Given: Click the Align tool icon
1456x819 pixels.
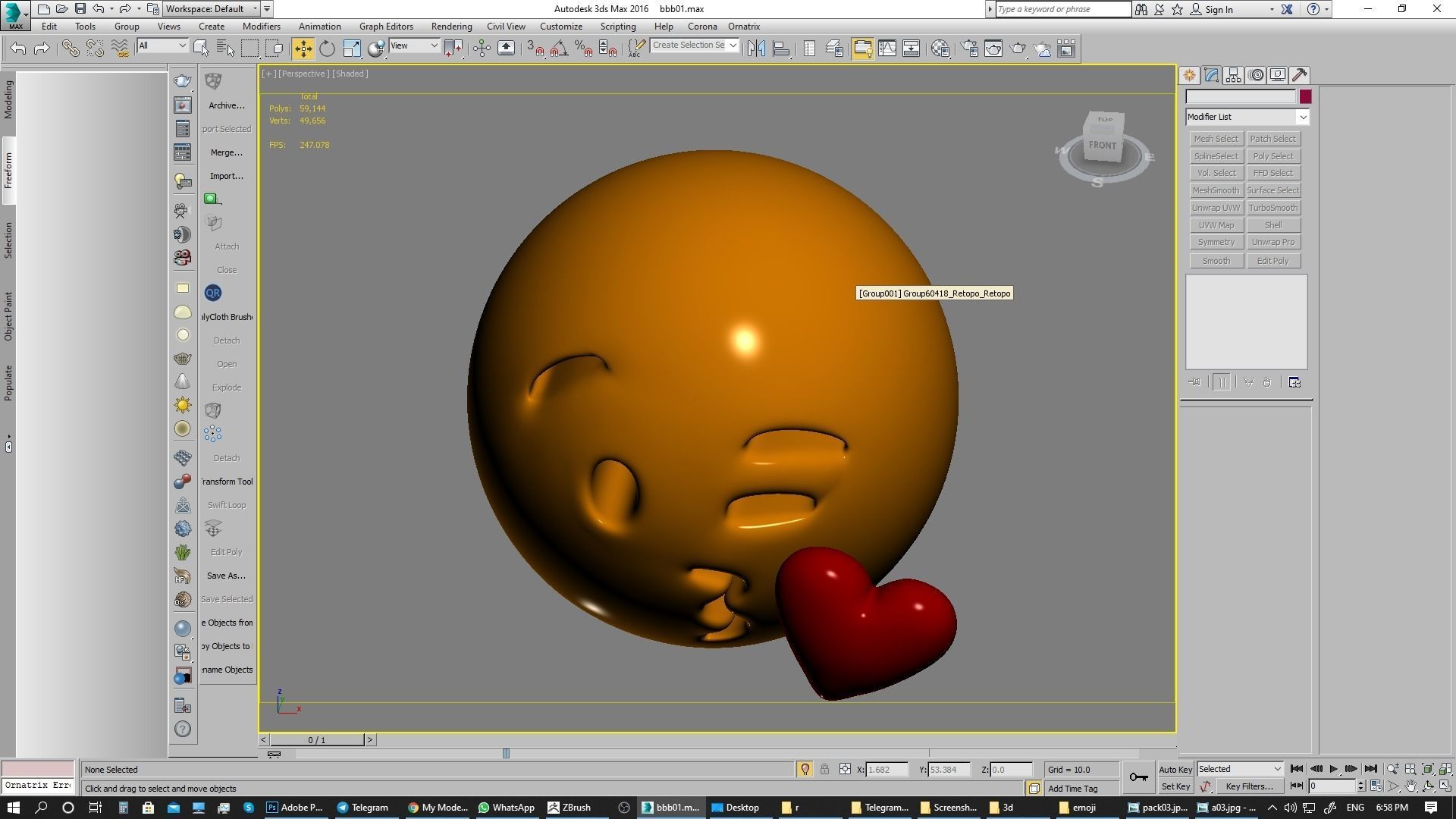Looking at the screenshot, I should 781,49.
